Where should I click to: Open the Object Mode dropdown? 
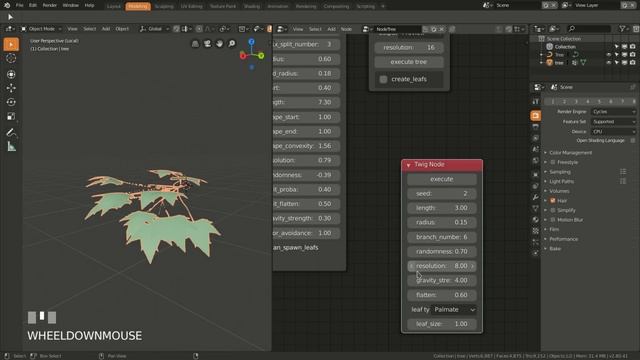click(41, 29)
